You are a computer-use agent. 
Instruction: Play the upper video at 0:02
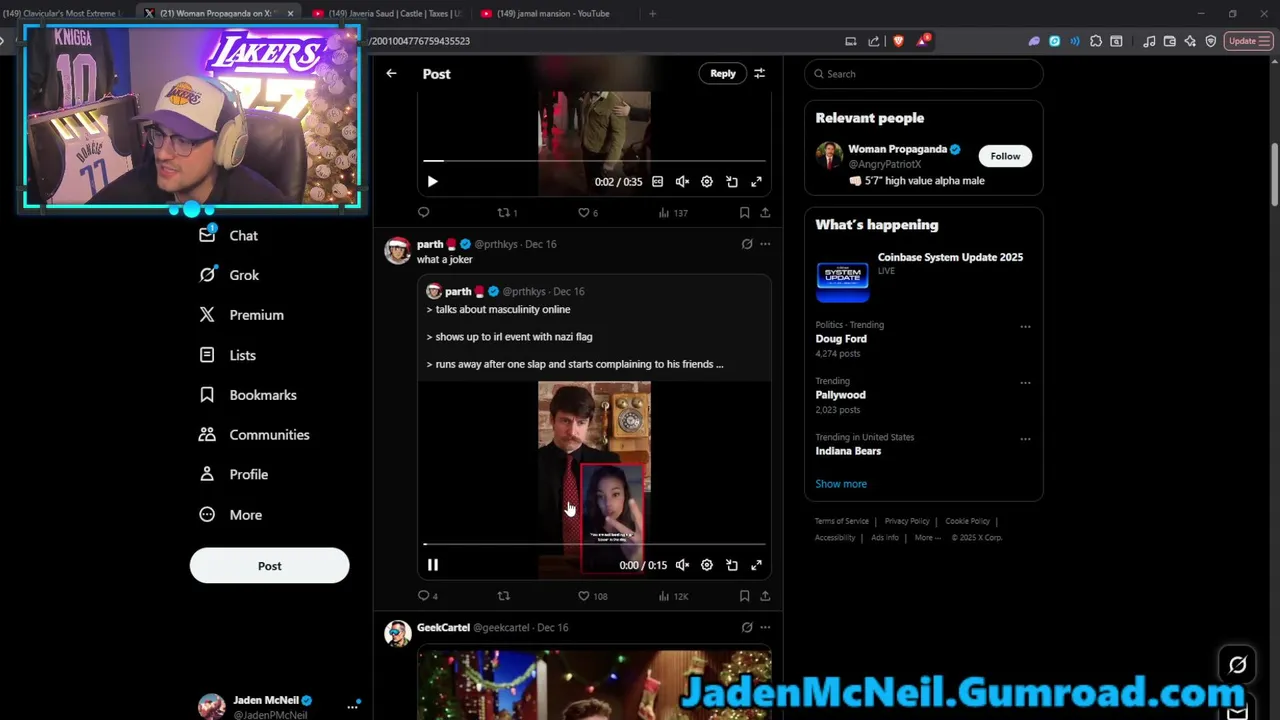pyautogui.click(x=432, y=182)
